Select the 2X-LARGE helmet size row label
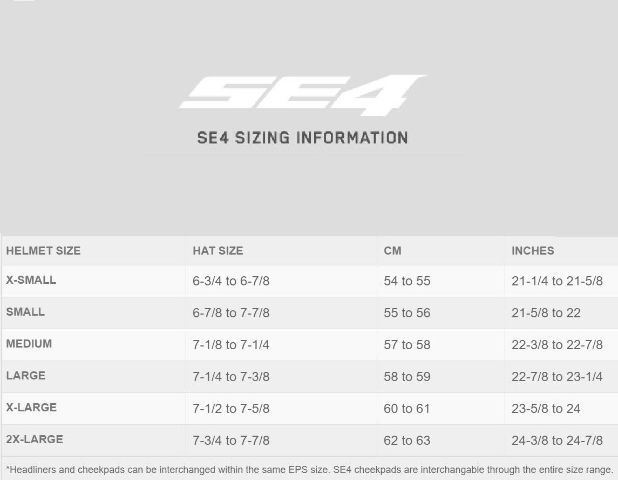The width and height of the screenshot is (618, 480). click(x=35, y=439)
